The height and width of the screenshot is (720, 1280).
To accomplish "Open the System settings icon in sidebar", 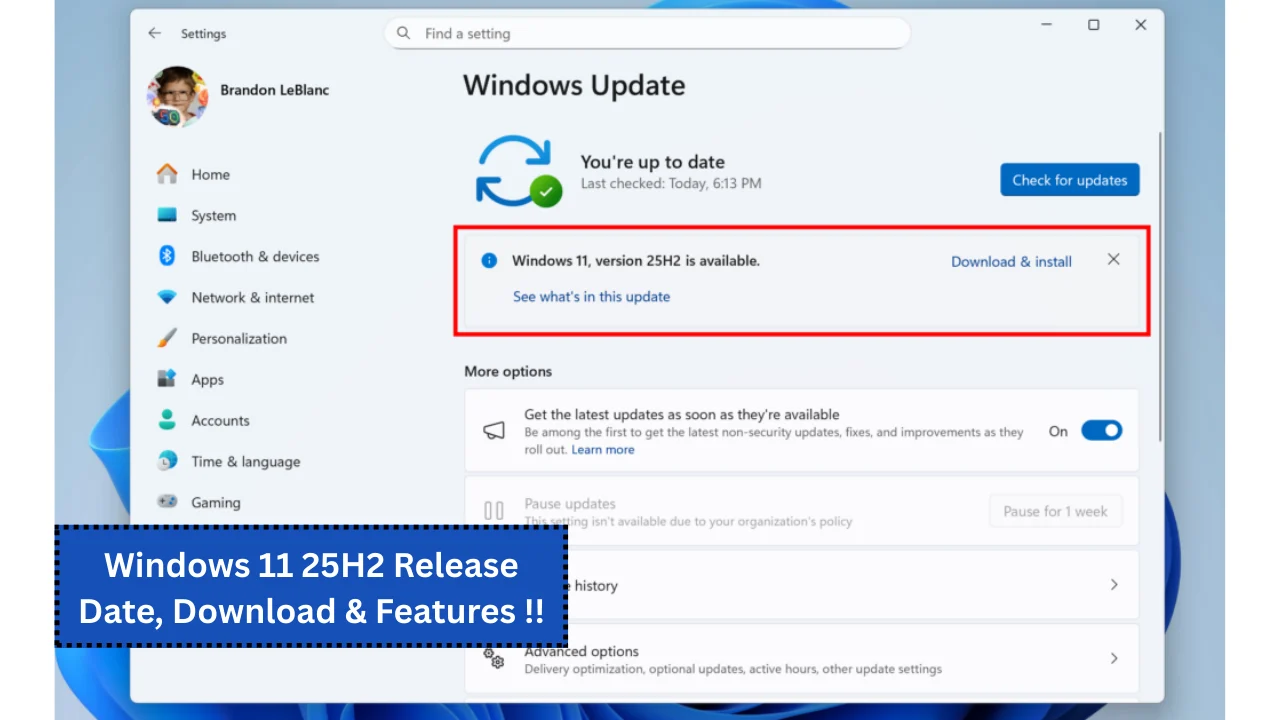I will click(x=167, y=215).
